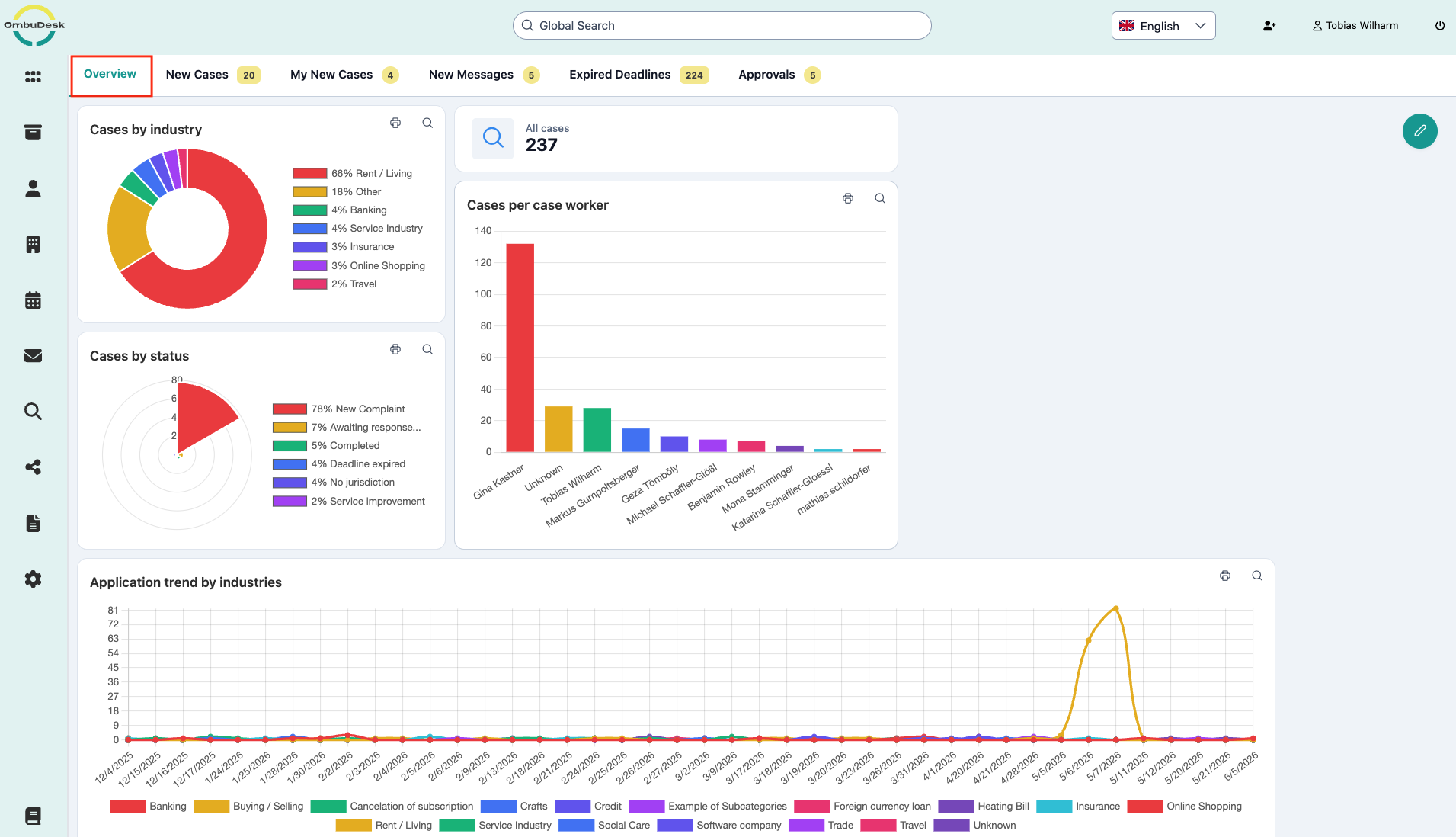
Task: Toggle the 5% Completed legend entry
Action: pyautogui.click(x=326, y=446)
